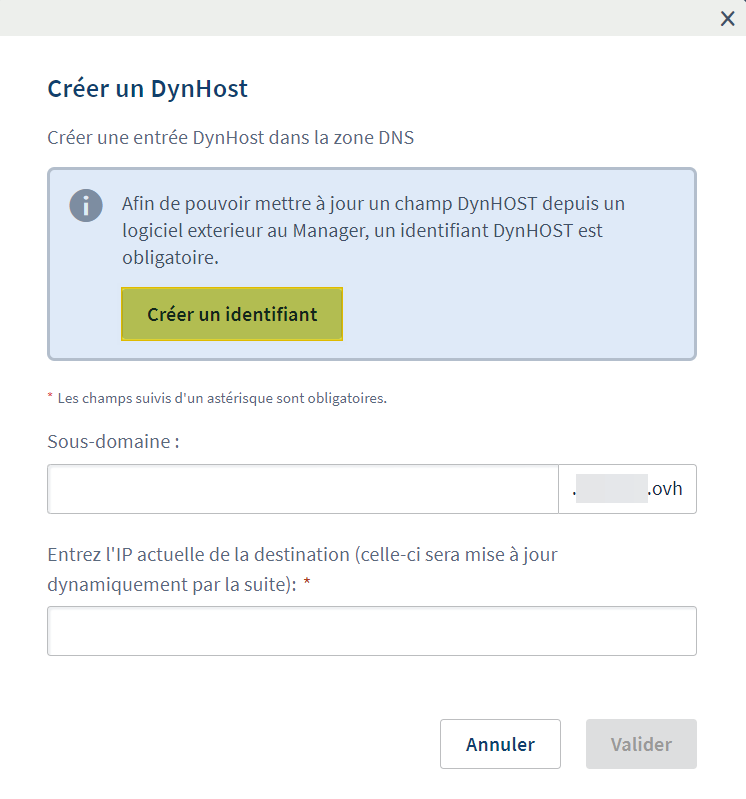Click the leading dot of the domain suffix
Screen dimensions: 746x799
pos(575,491)
